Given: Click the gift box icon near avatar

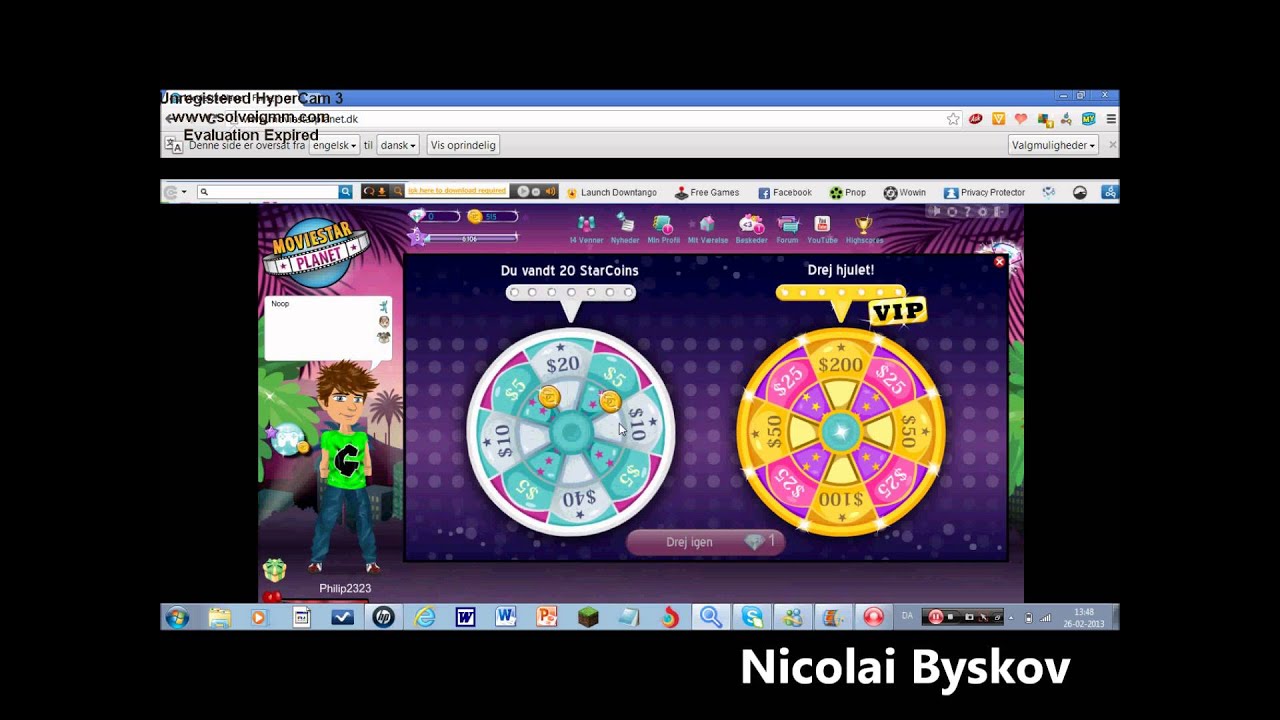Looking at the screenshot, I should [274, 570].
